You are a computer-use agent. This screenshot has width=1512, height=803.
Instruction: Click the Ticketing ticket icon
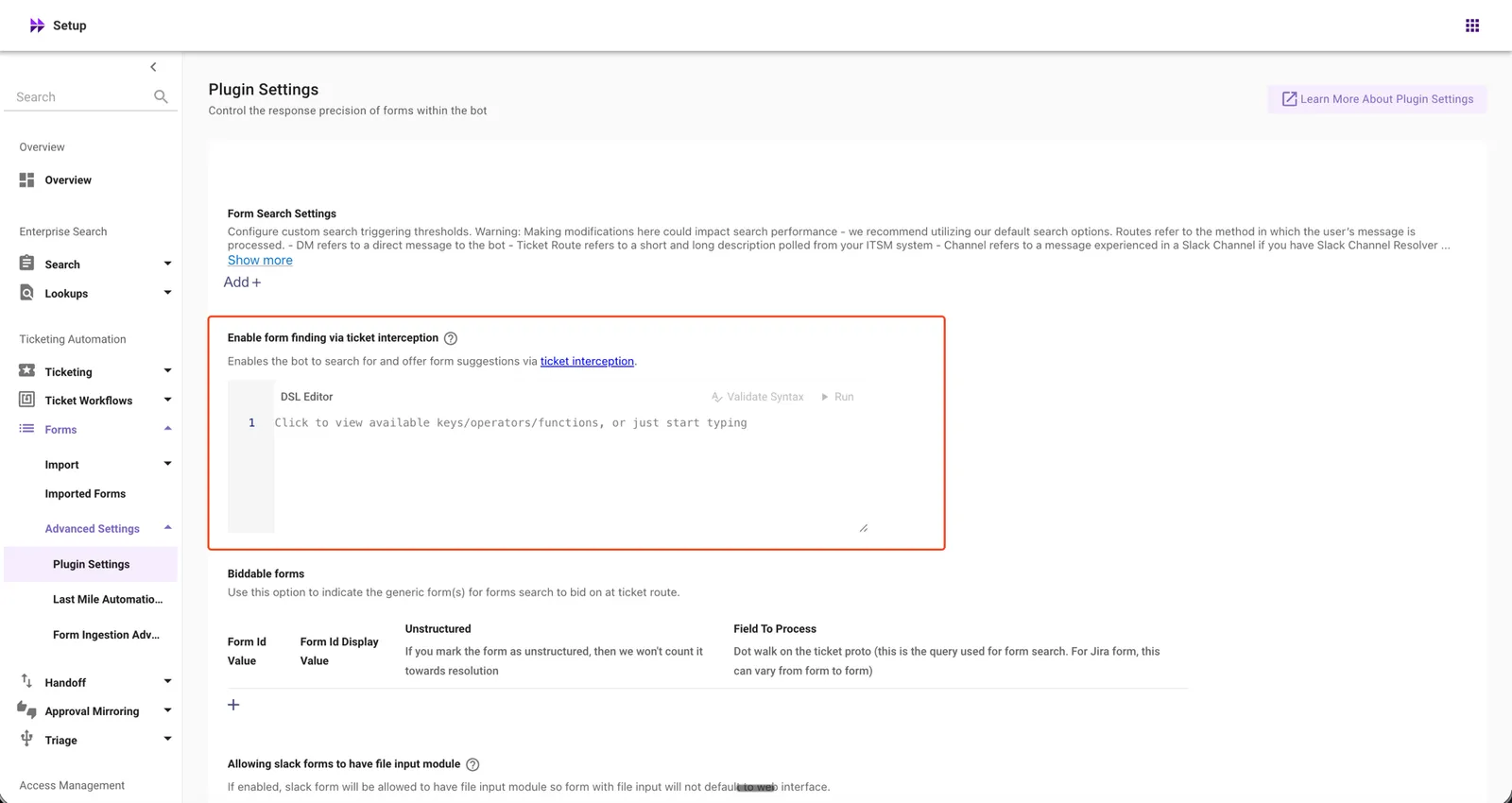point(26,371)
